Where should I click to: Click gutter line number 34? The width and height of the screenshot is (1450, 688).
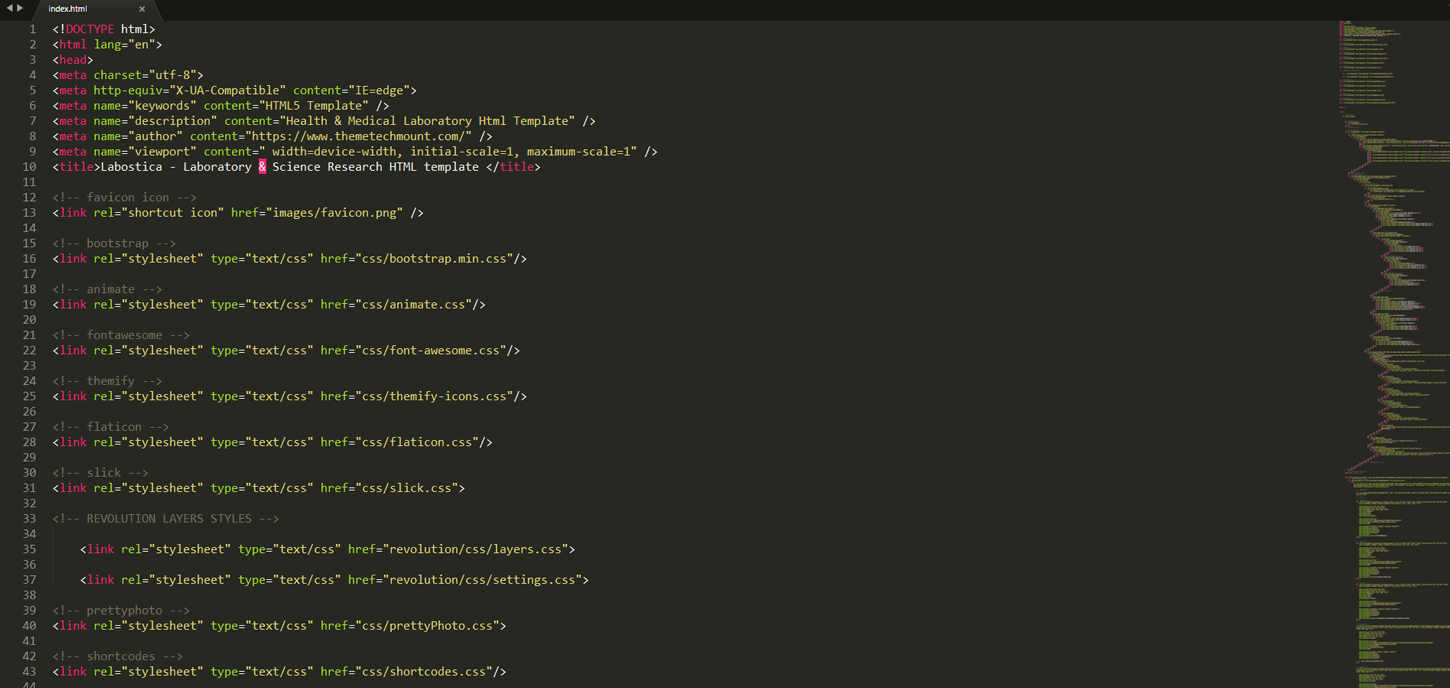pos(29,534)
